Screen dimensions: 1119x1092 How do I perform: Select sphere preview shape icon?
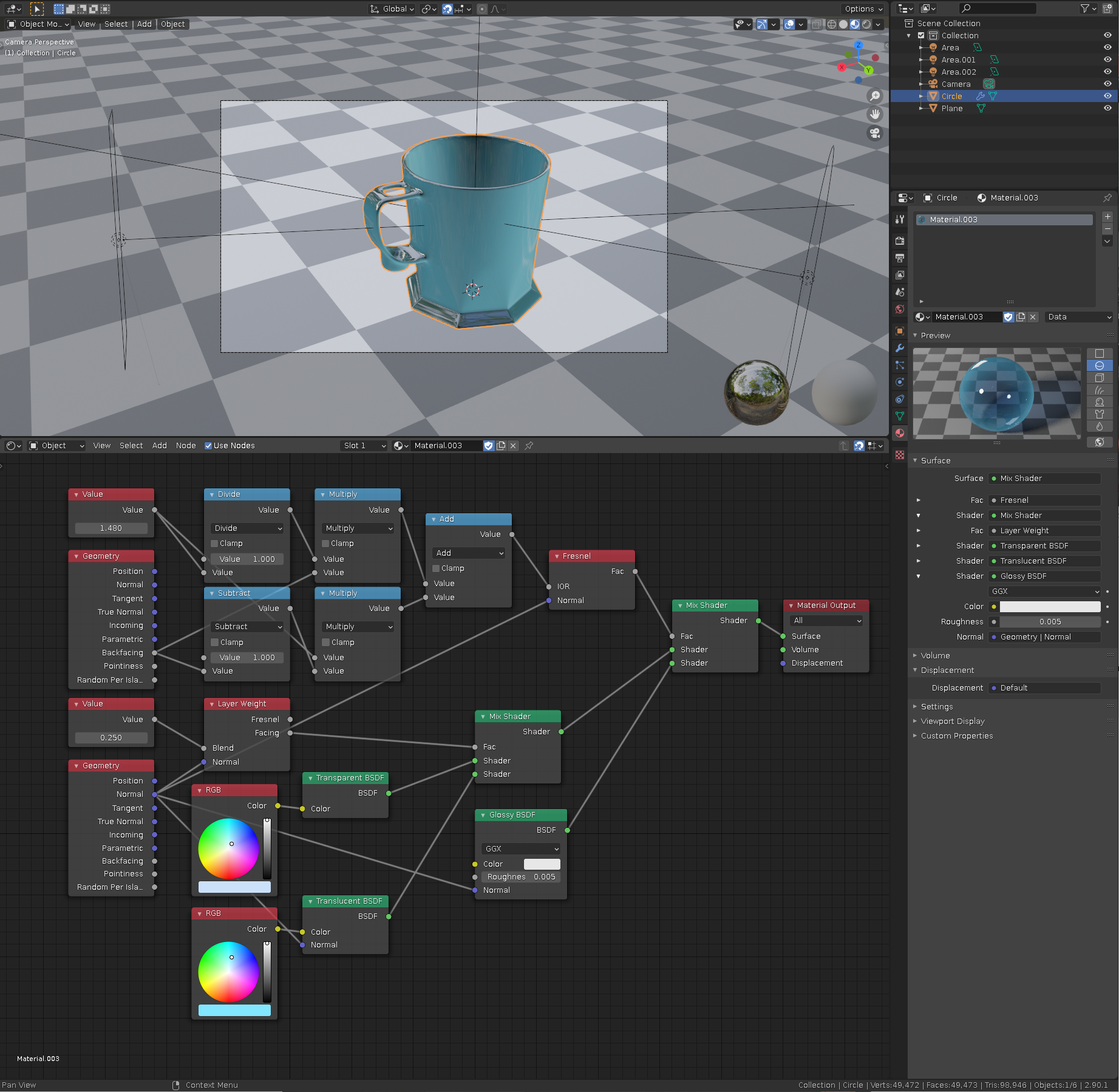click(1099, 366)
